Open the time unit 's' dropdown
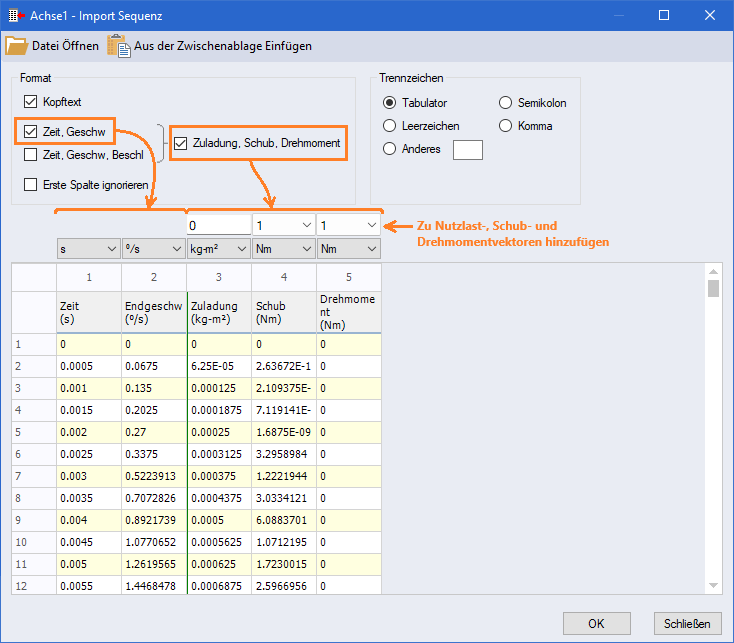This screenshot has width=734, height=643. [88, 248]
